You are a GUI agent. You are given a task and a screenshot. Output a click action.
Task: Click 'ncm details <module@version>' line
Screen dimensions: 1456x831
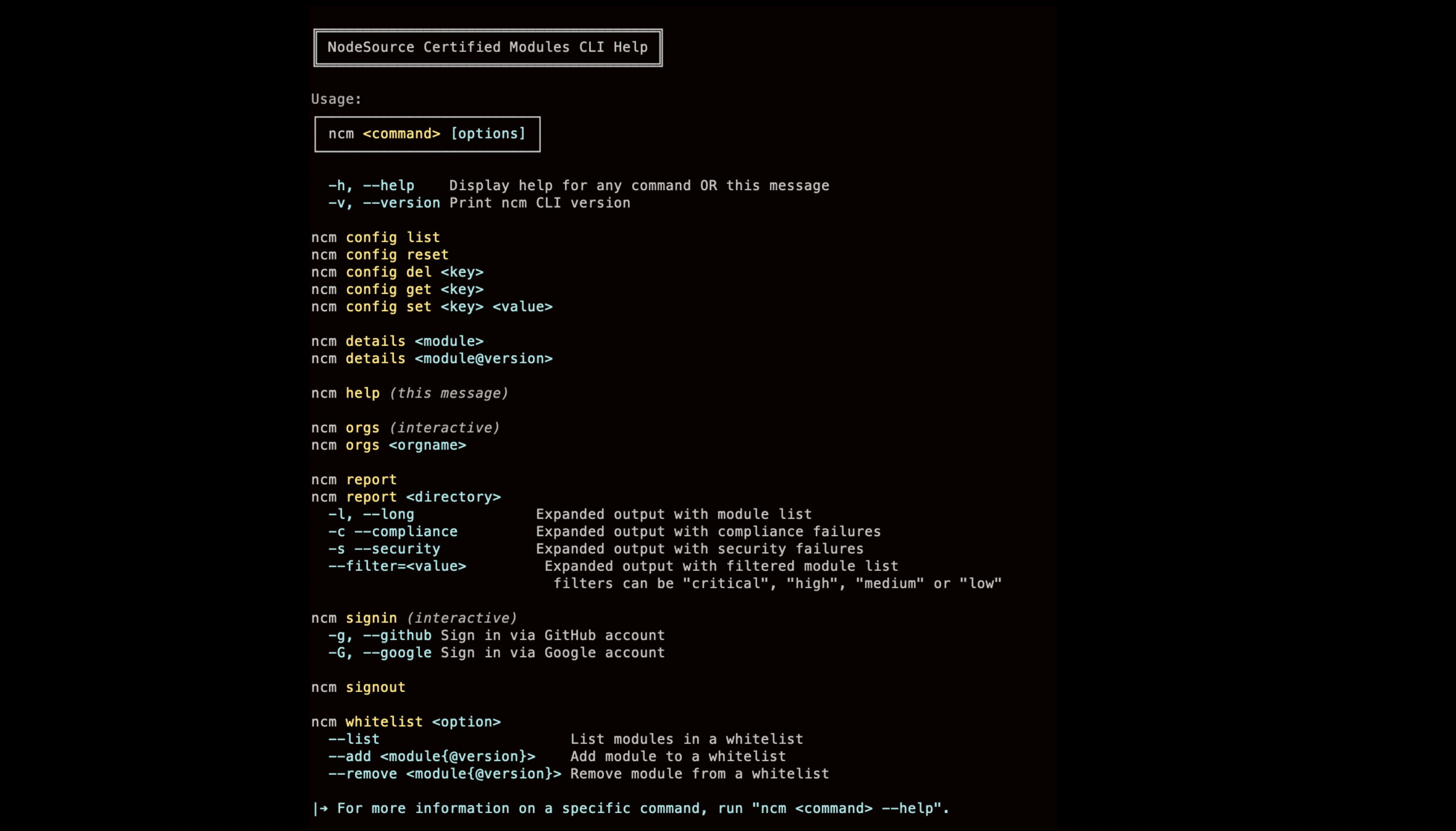[432, 359]
